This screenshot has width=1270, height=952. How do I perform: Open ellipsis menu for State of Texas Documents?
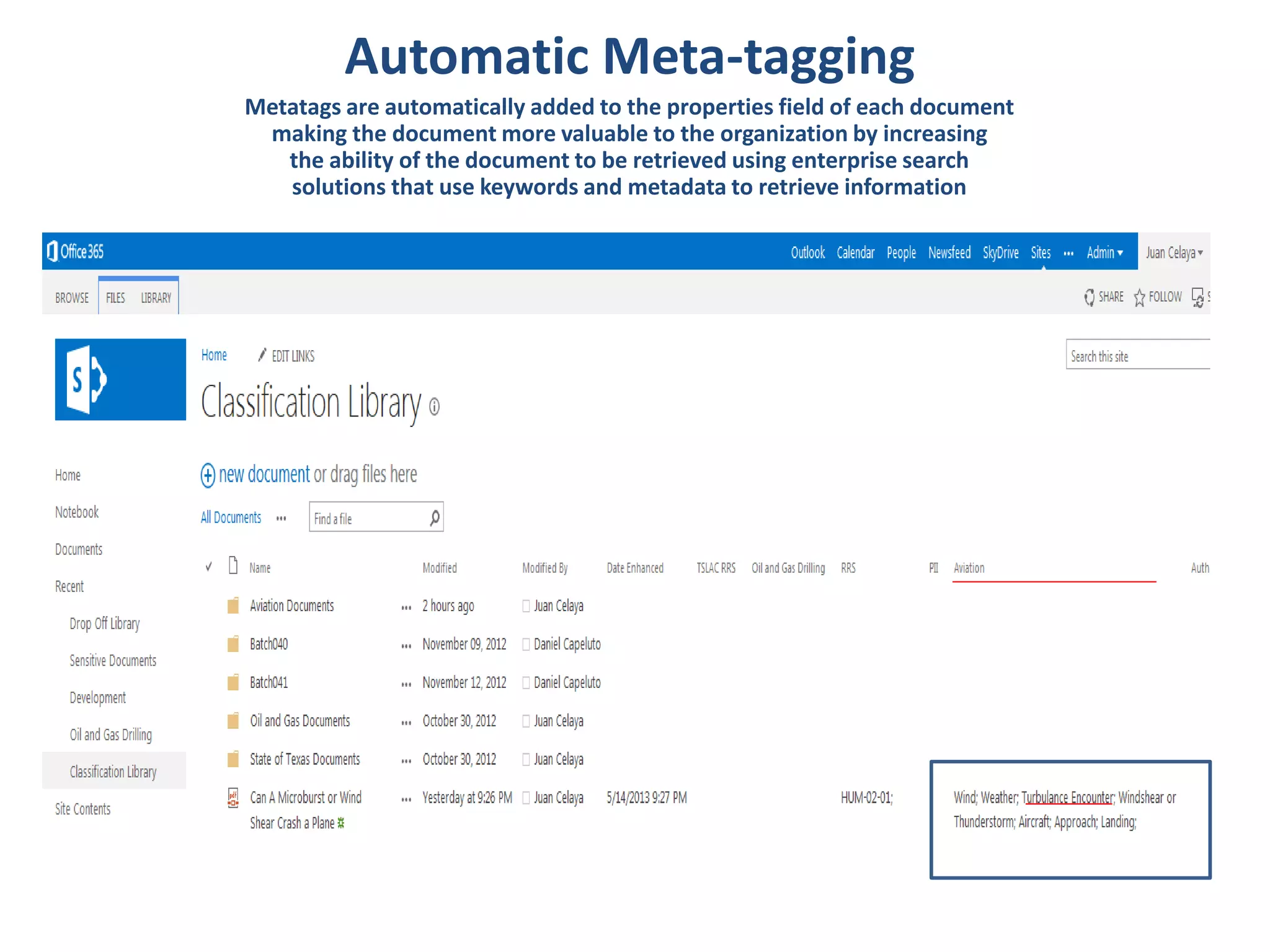click(406, 762)
